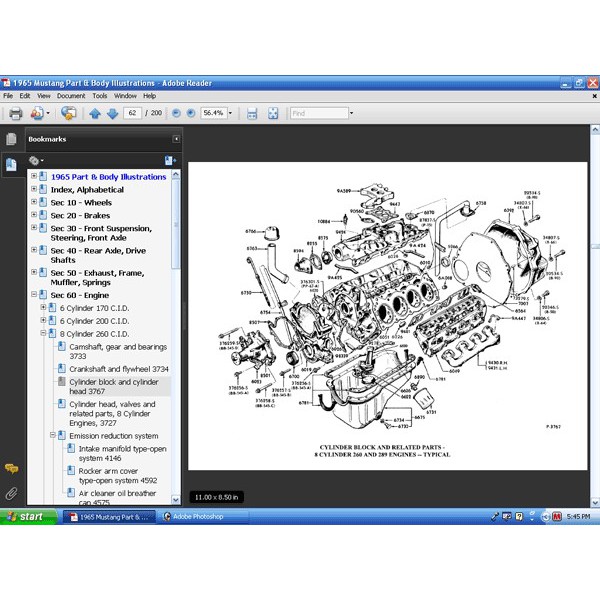Image resolution: width=600 pixels, height=600 pixels.
Task: Open the Find options dropdown arrow
Action: [351, 113]
